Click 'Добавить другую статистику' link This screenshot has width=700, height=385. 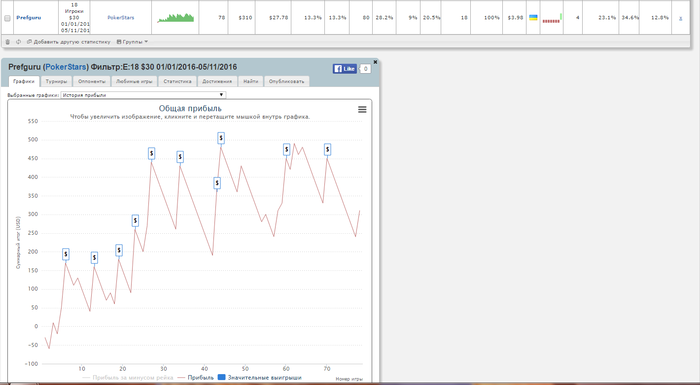68,42
